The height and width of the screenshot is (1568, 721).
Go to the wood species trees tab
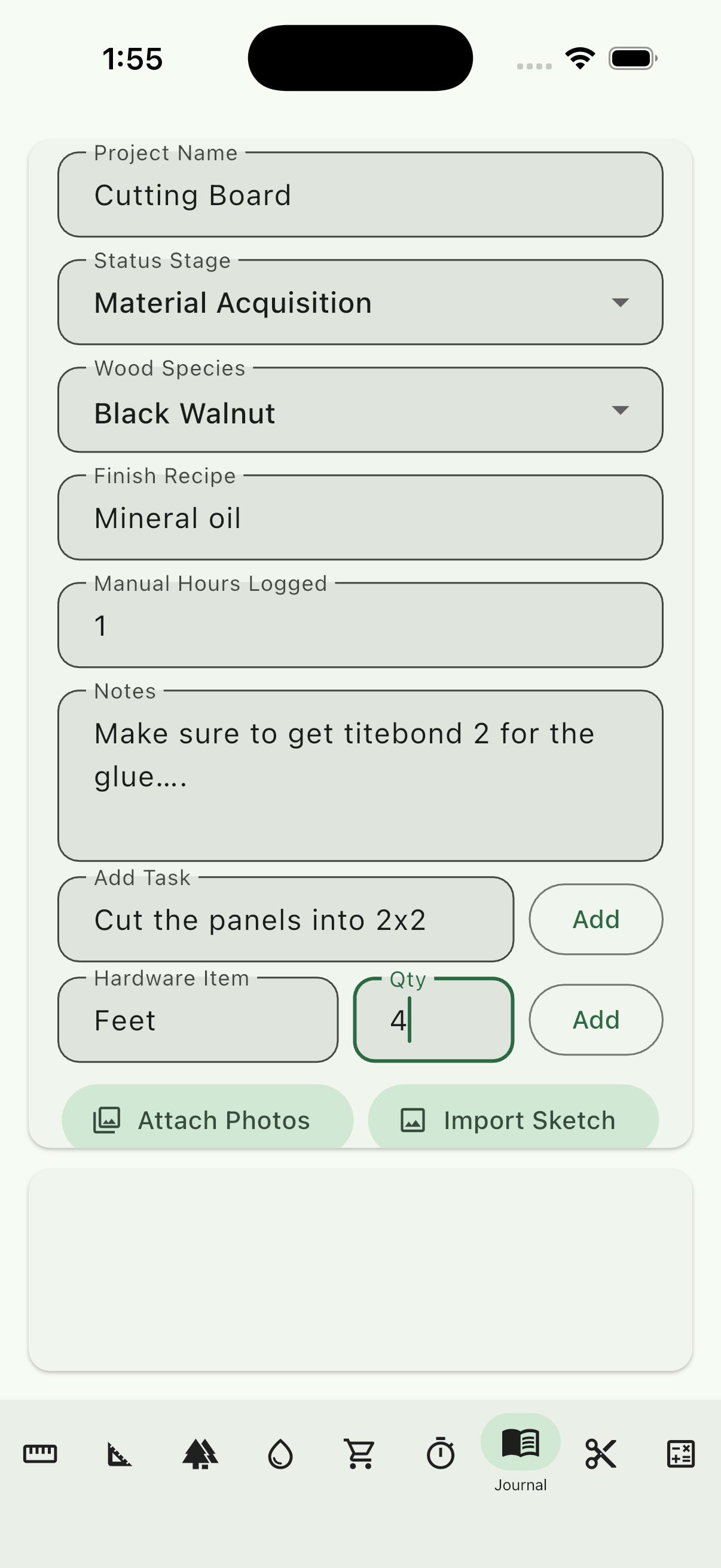pyautogui.click(x=200, y=1454)
